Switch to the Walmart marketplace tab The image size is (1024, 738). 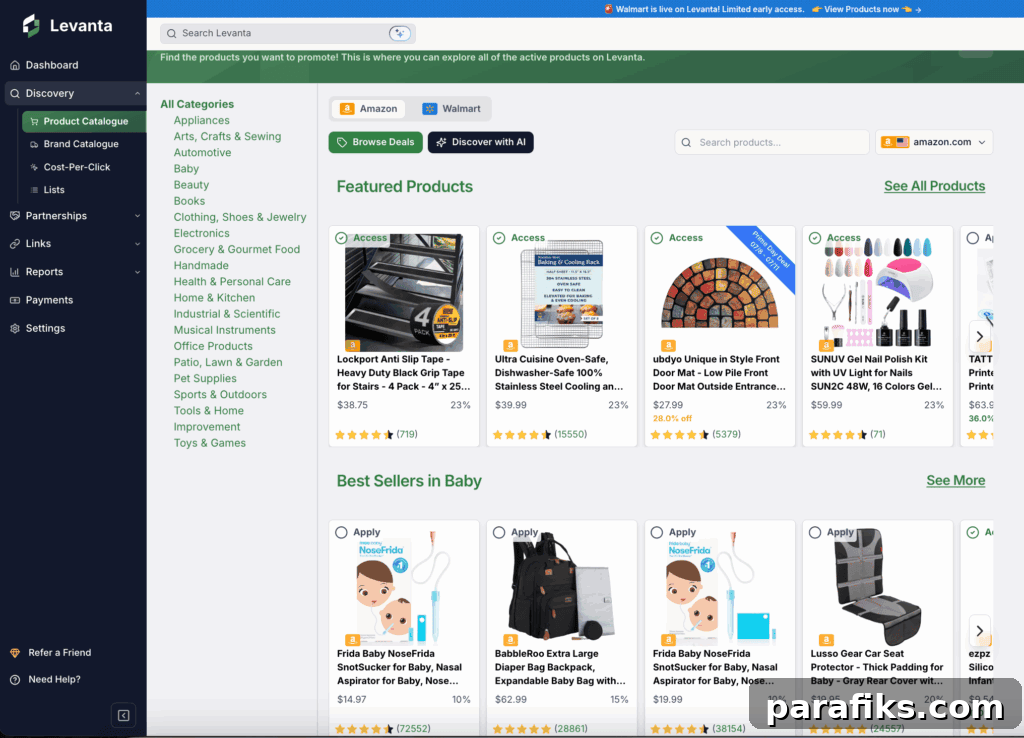click(x=451, y=109)
